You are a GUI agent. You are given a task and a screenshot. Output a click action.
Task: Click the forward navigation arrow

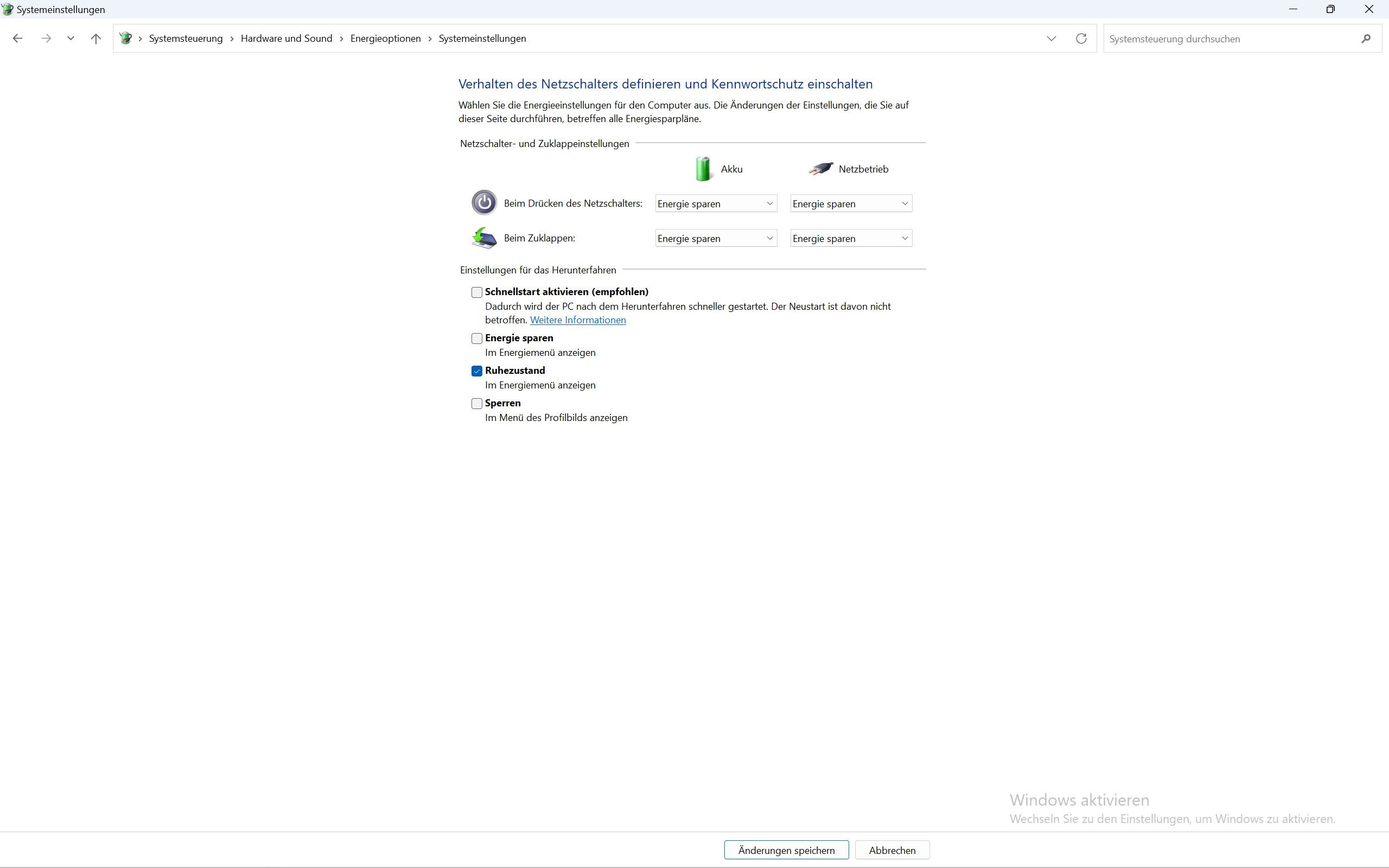tap(47, 39)
